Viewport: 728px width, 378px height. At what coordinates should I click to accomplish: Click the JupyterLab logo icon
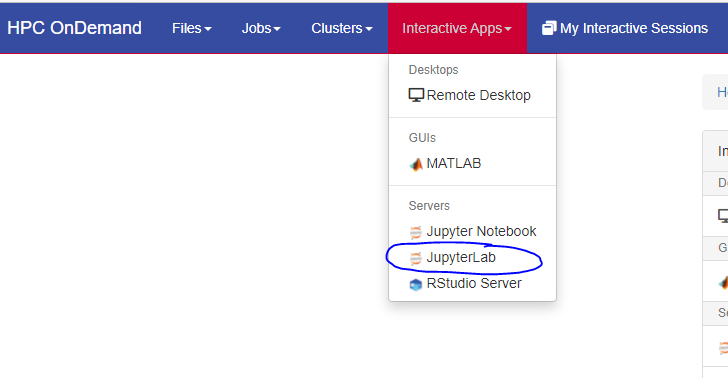coord(416,258)
